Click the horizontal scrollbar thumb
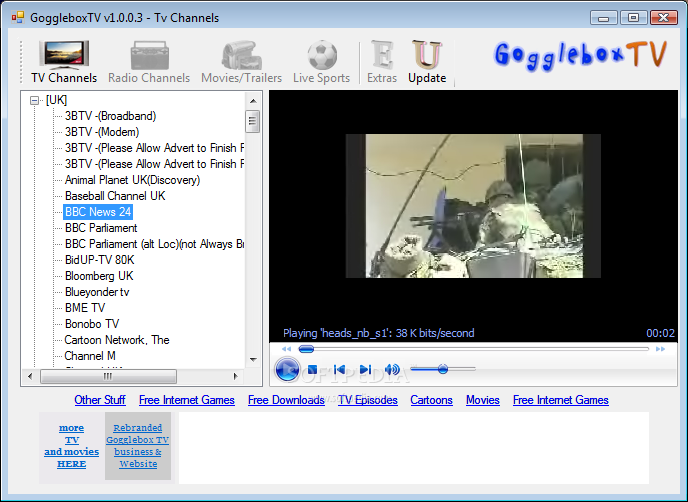Viewport: 688px width, 502px height. [x=108, y=376]
